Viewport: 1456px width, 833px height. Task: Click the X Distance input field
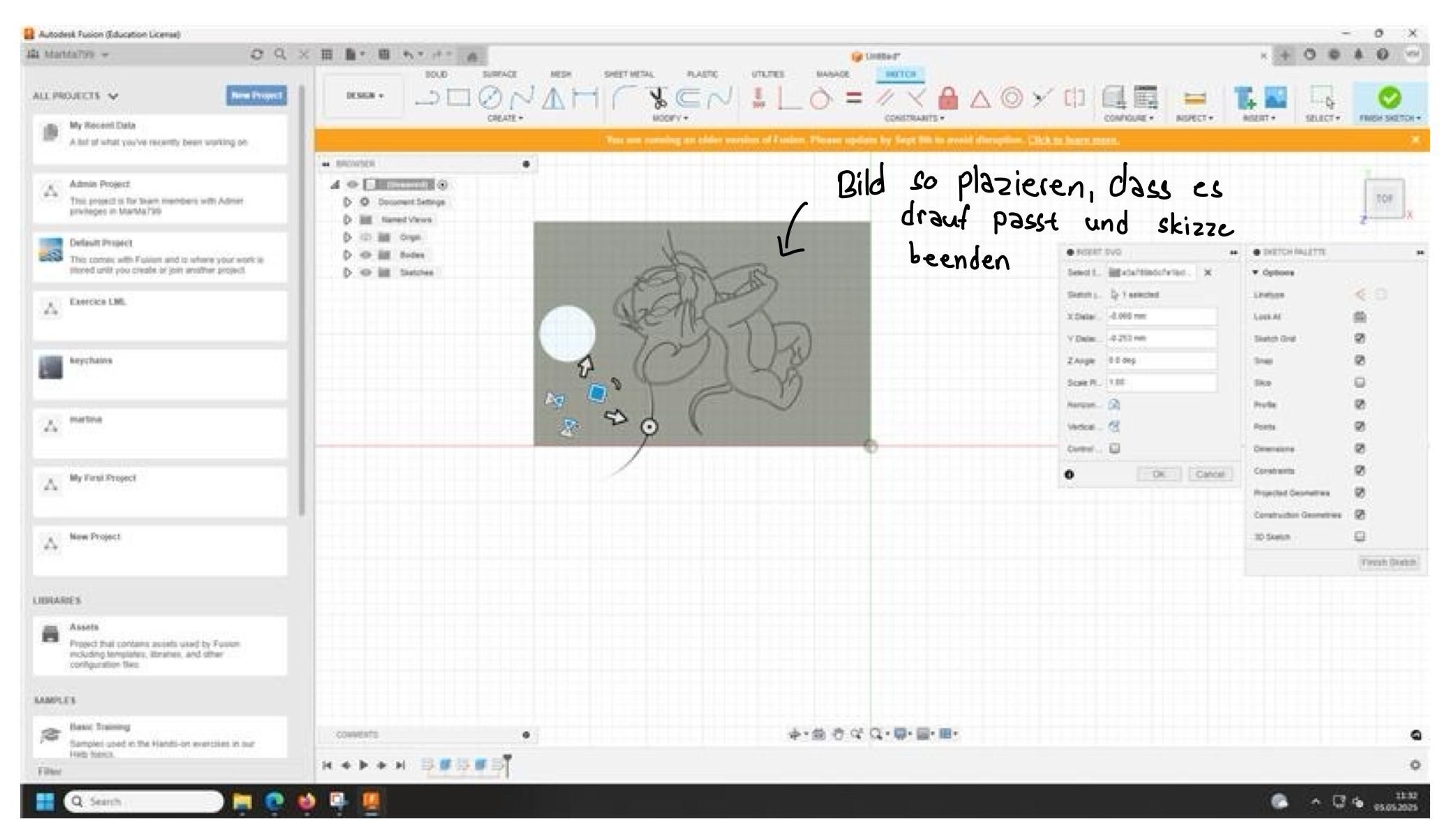(x=1161, y=317)
